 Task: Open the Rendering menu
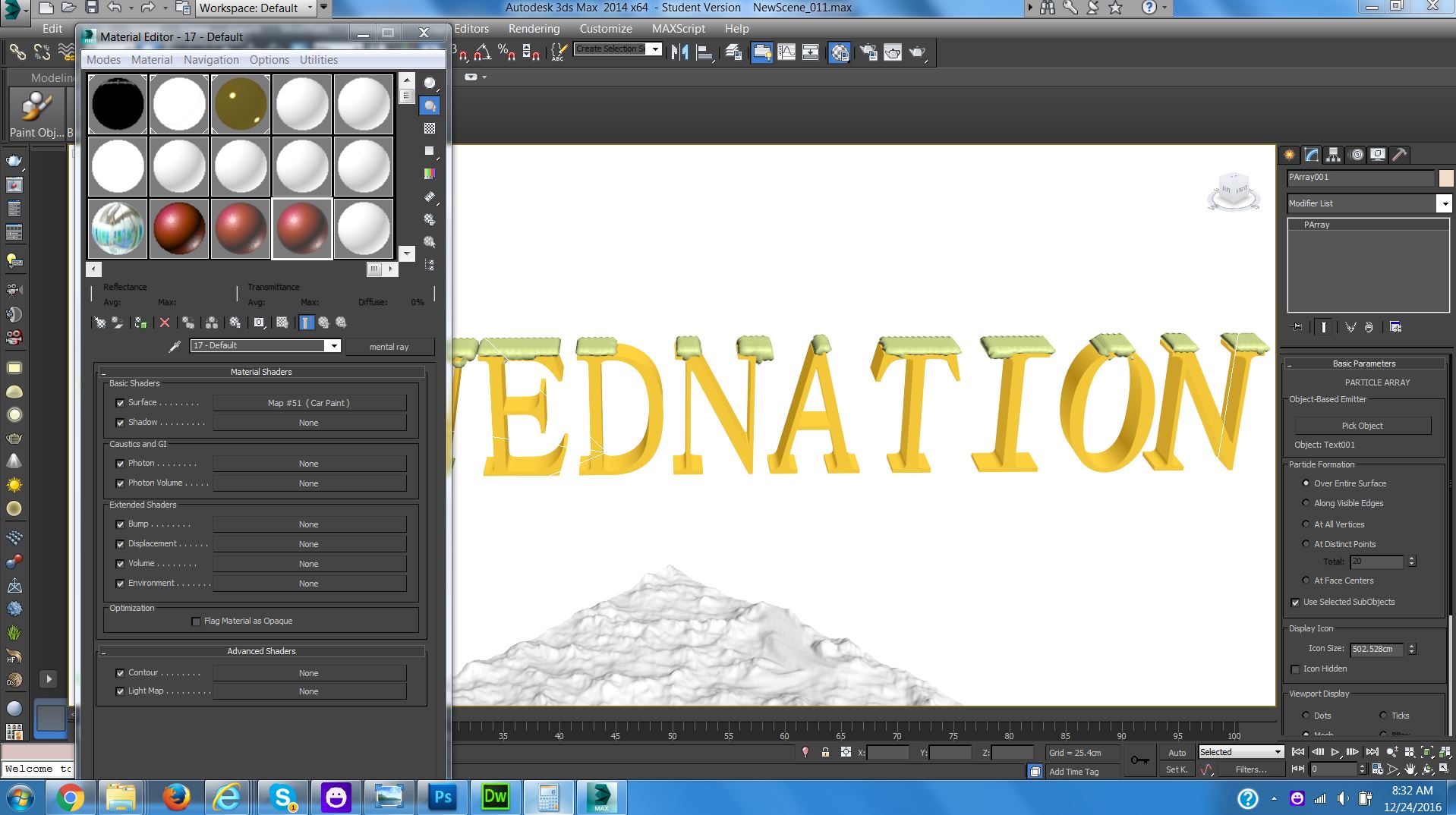tap(534, 28)
